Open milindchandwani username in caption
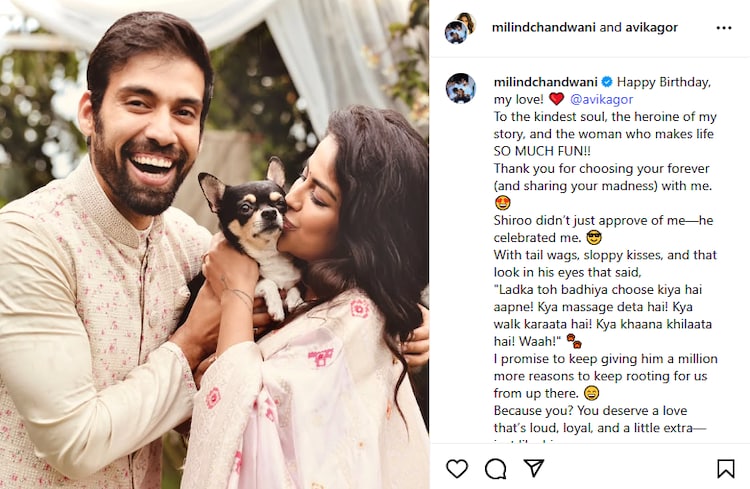The image size is (750, 489). (x=546, y=82)
